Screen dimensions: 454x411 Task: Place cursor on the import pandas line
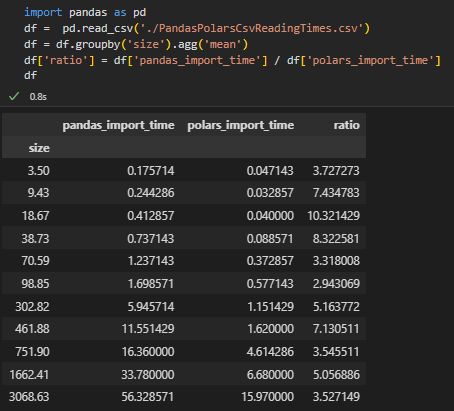pyautogui.click(x=85, y=12)
